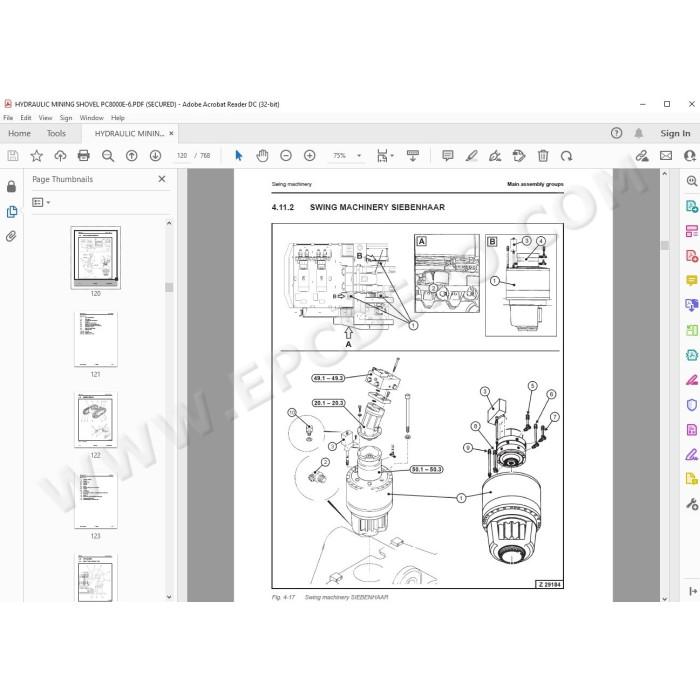
Task: Open the Help menu
Action: (118, 118)
